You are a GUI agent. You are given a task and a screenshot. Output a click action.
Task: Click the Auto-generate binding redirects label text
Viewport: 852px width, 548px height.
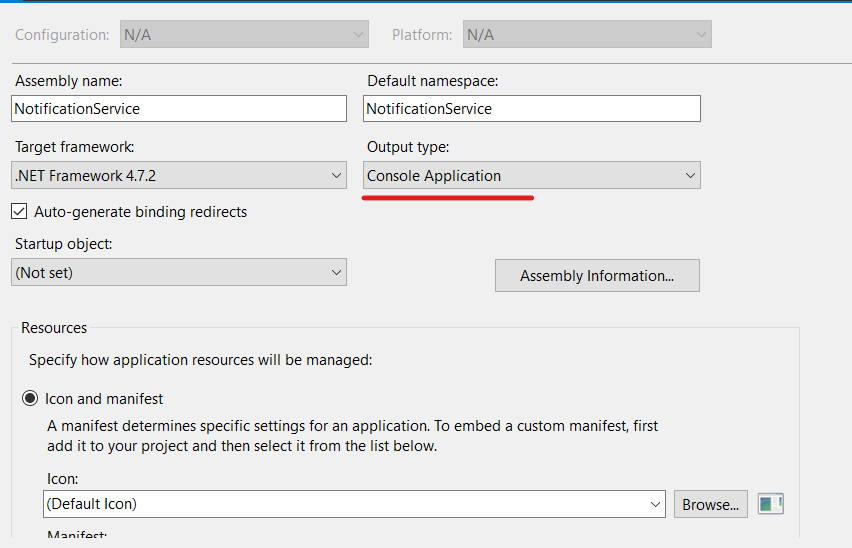click(x=140, y=212)
